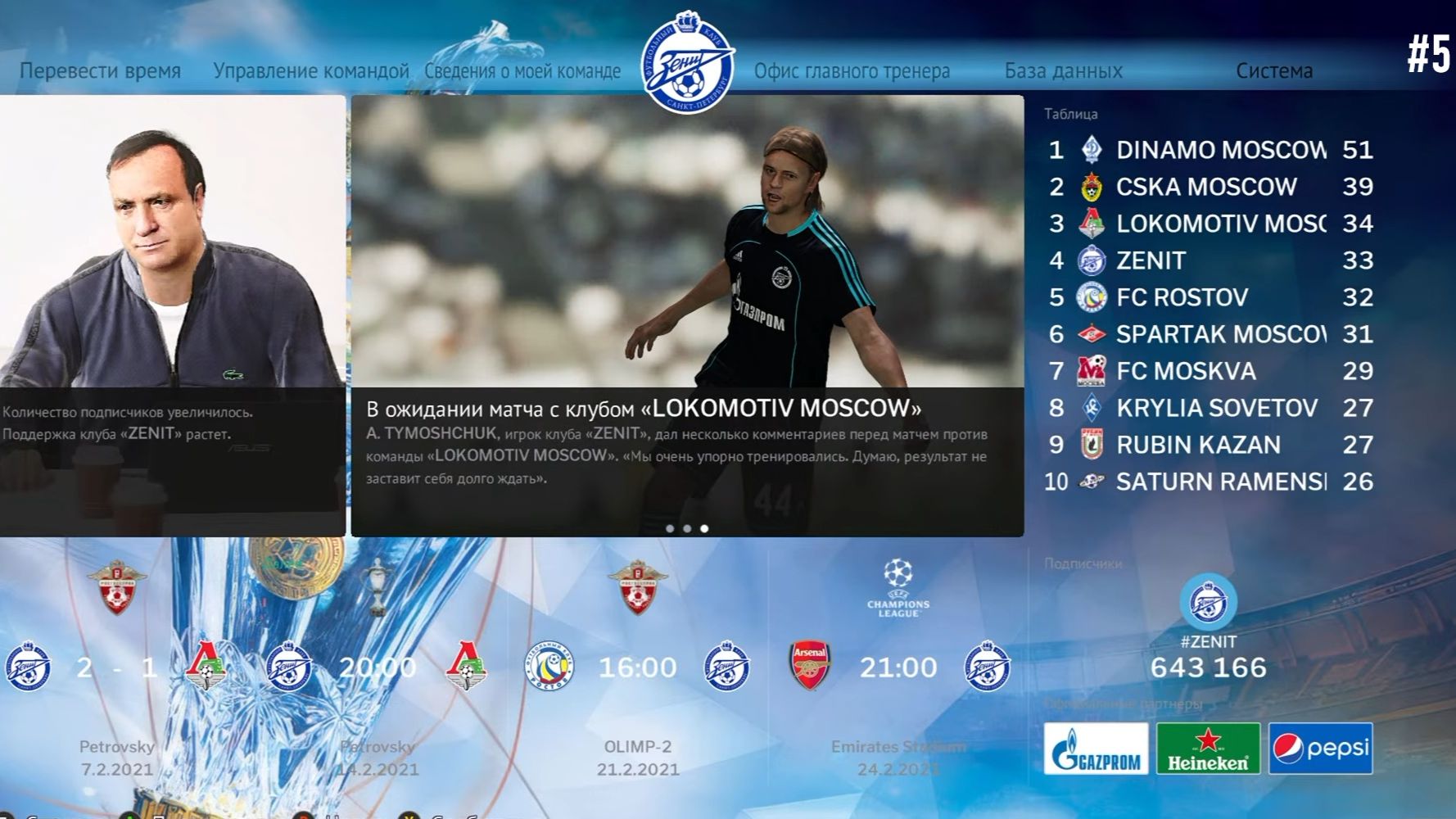The width and height of the screenshot is (1456, 819).
Task: Open the Перевести время menu
Action: pos(100,71)
